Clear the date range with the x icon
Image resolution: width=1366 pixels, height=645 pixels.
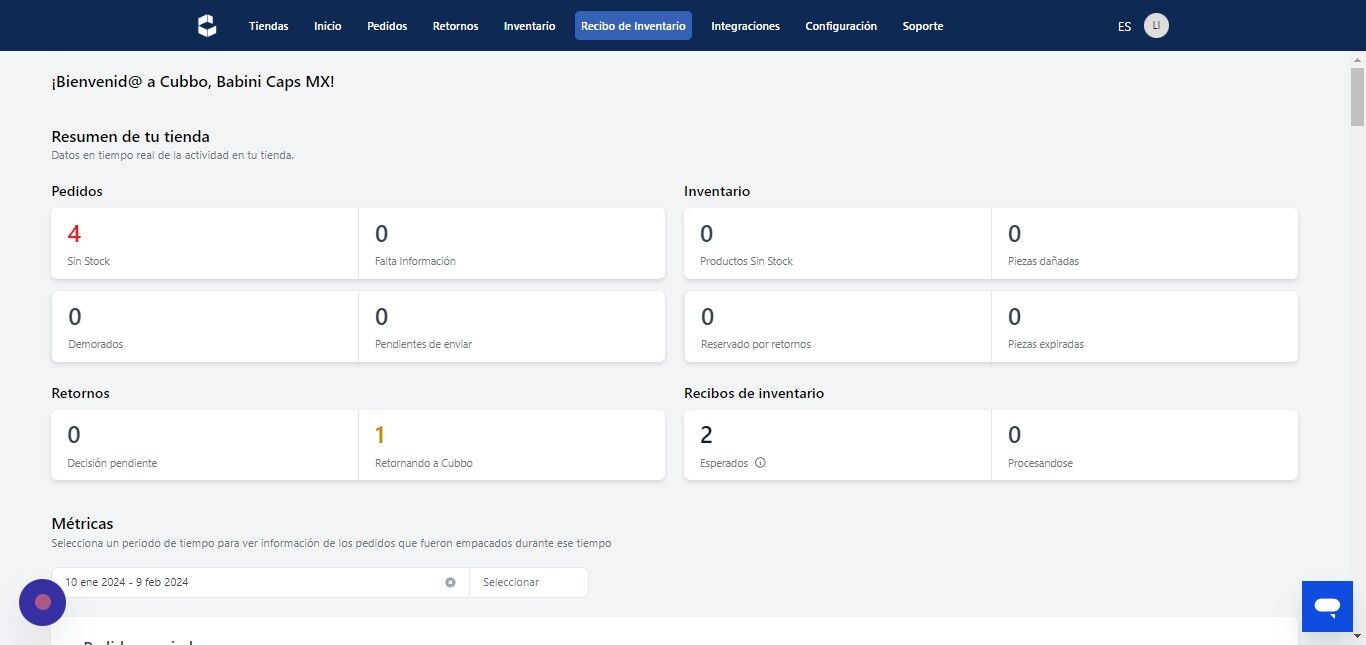point(450,582)
